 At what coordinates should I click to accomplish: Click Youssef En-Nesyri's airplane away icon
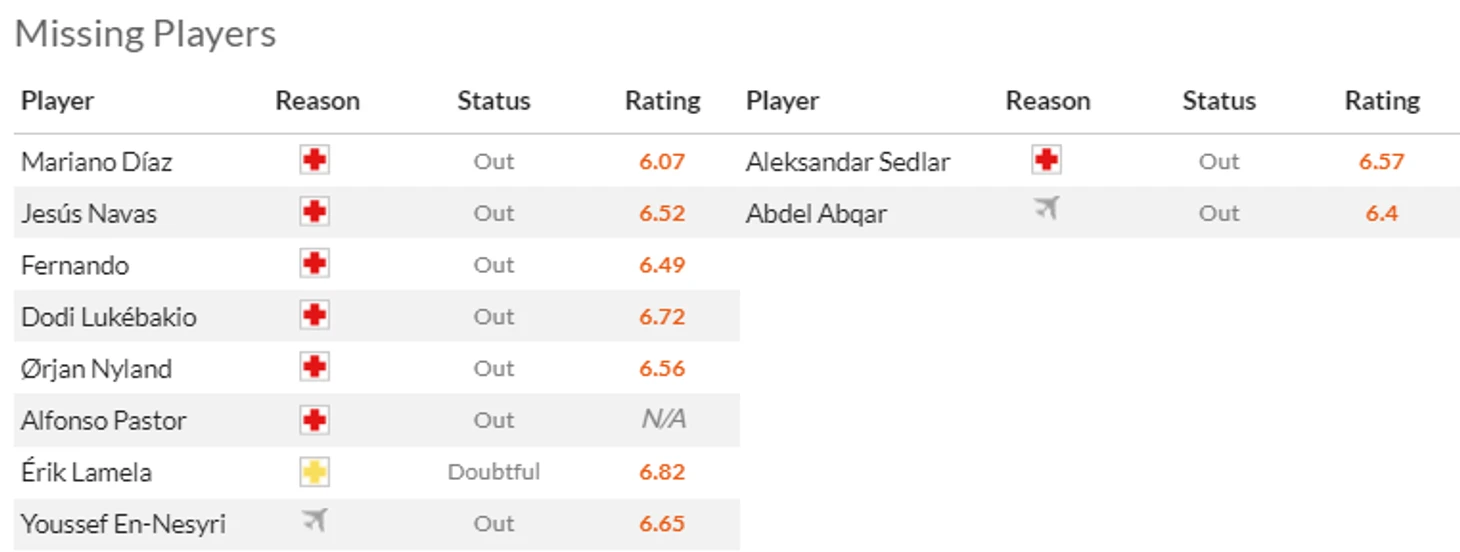(x=314, y=520)
